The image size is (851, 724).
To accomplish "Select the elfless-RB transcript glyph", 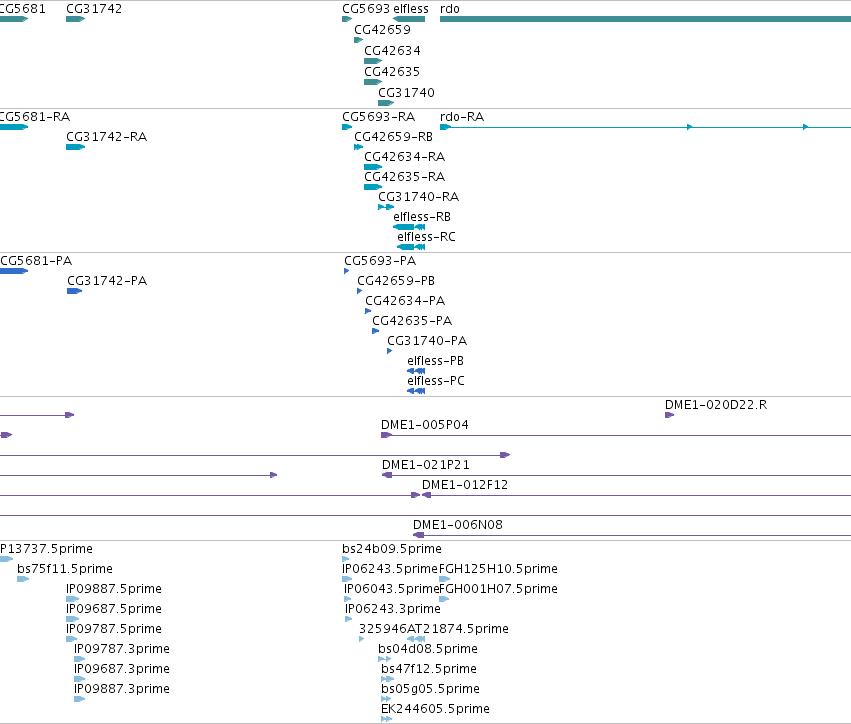I will click(x=409, y=227).
